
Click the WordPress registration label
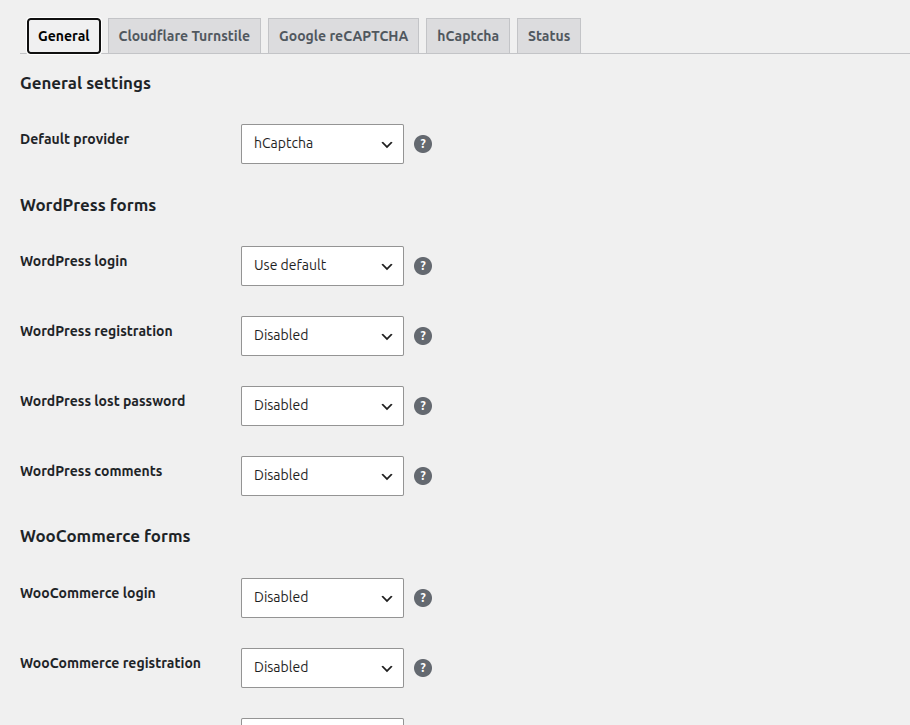click(96, 331)
